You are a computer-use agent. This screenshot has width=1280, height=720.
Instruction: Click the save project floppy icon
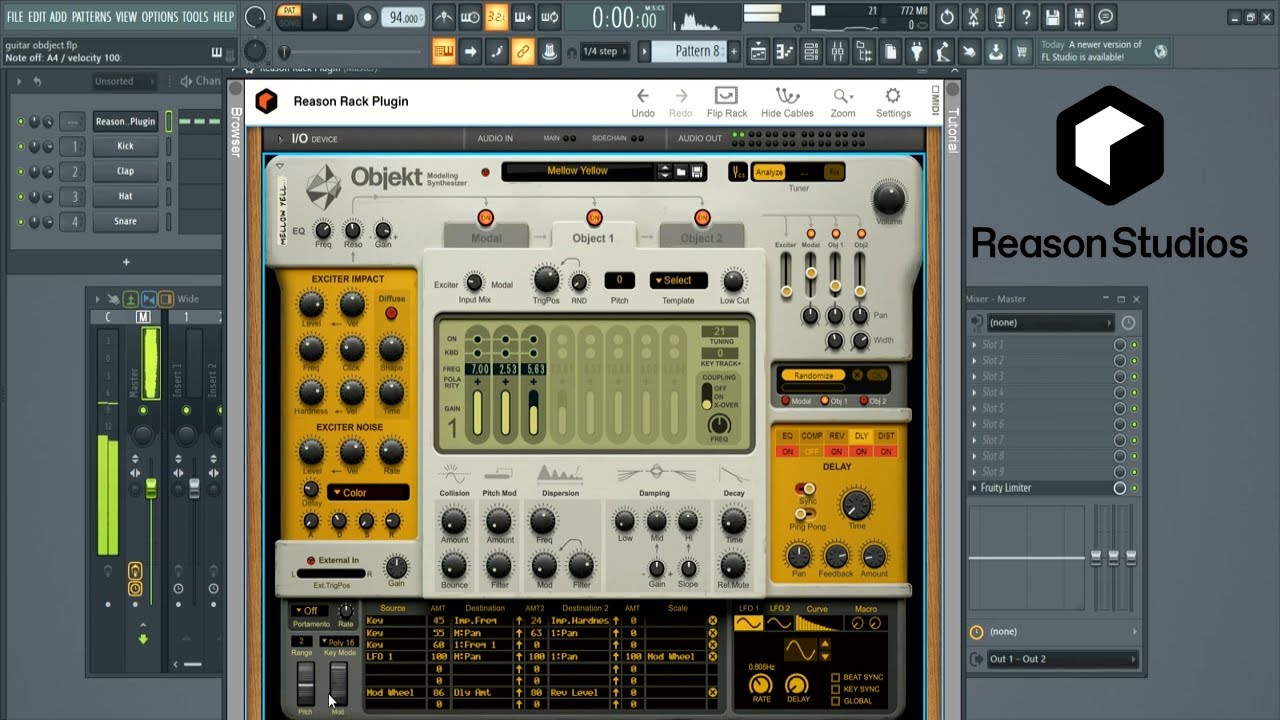tap(1053, 17)
